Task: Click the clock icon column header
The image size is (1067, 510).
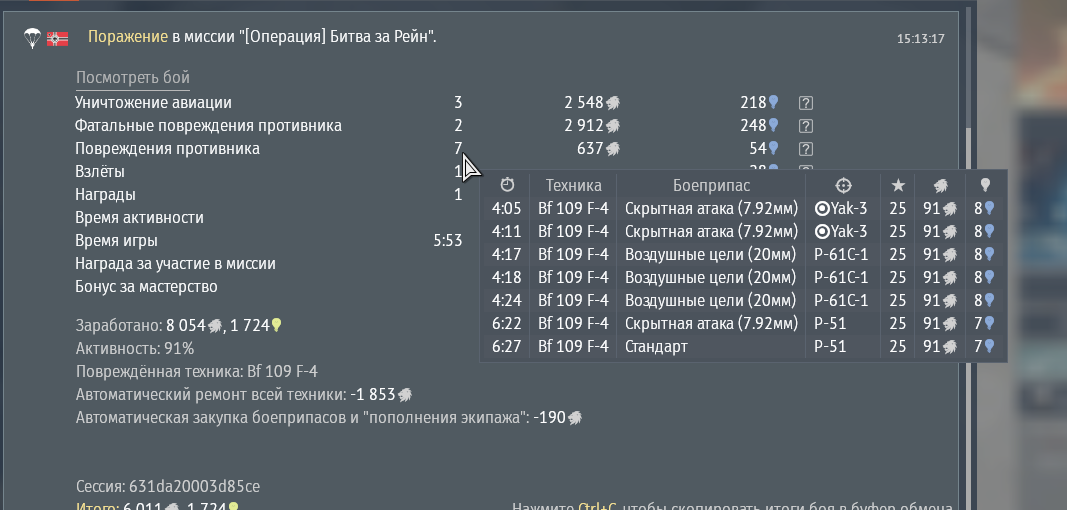Action: click(507, 185)
